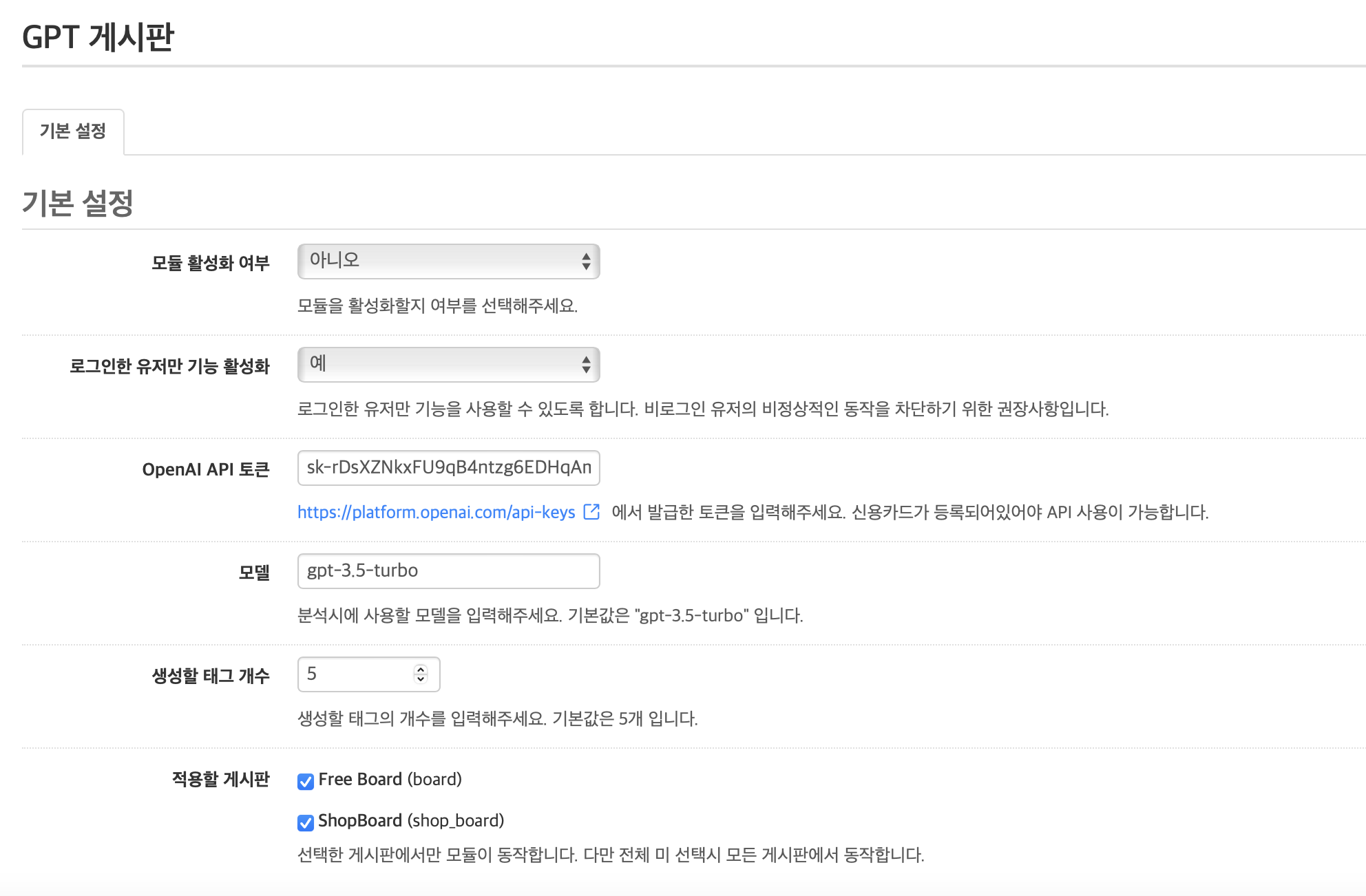This screenshot has width=1366, height=896.
Task: Expand the module activation select showing 아니오
Action: click(448, 262)
